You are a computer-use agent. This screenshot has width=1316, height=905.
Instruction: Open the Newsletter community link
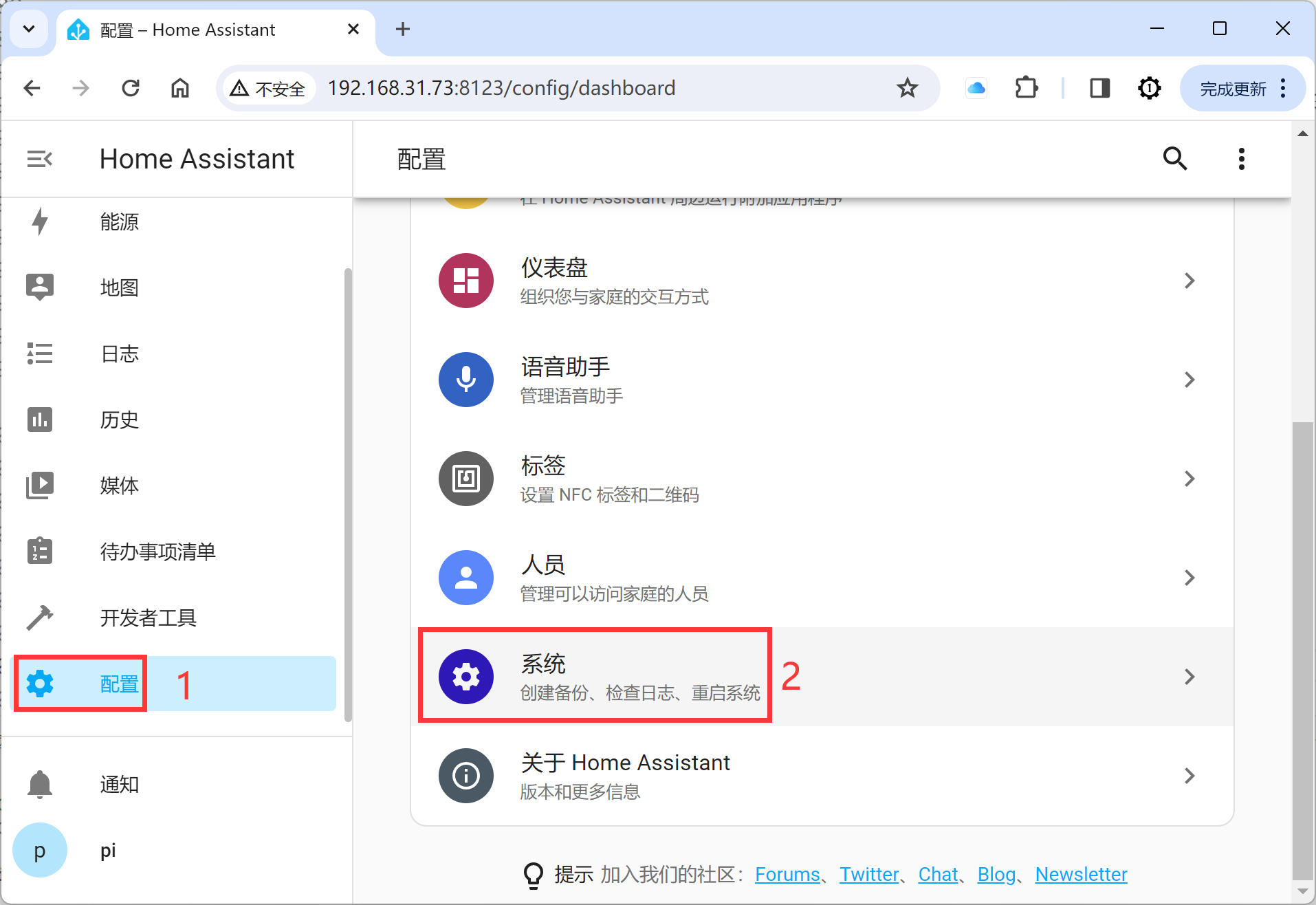(x=1081, y=874)
